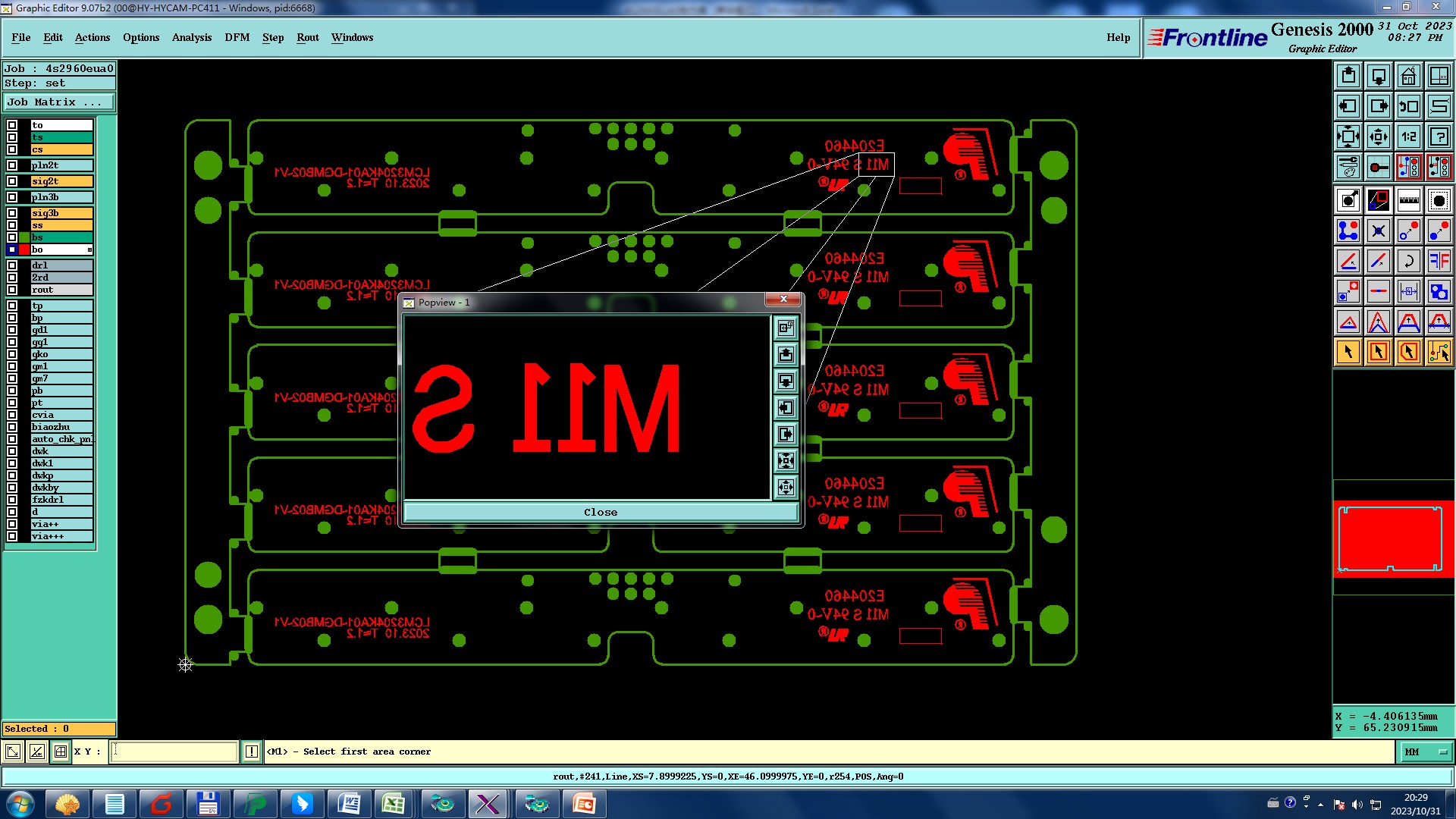The height and width of the screenshot is (819, 1456).
Task: Click the rotate feature tool
Action: point(1408,261)
